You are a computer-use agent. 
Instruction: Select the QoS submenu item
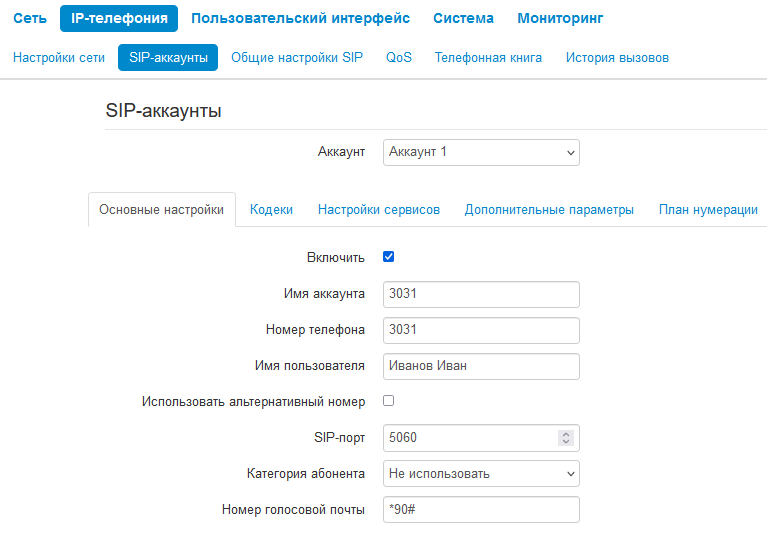pyautogui.click(x=399, y=58)
